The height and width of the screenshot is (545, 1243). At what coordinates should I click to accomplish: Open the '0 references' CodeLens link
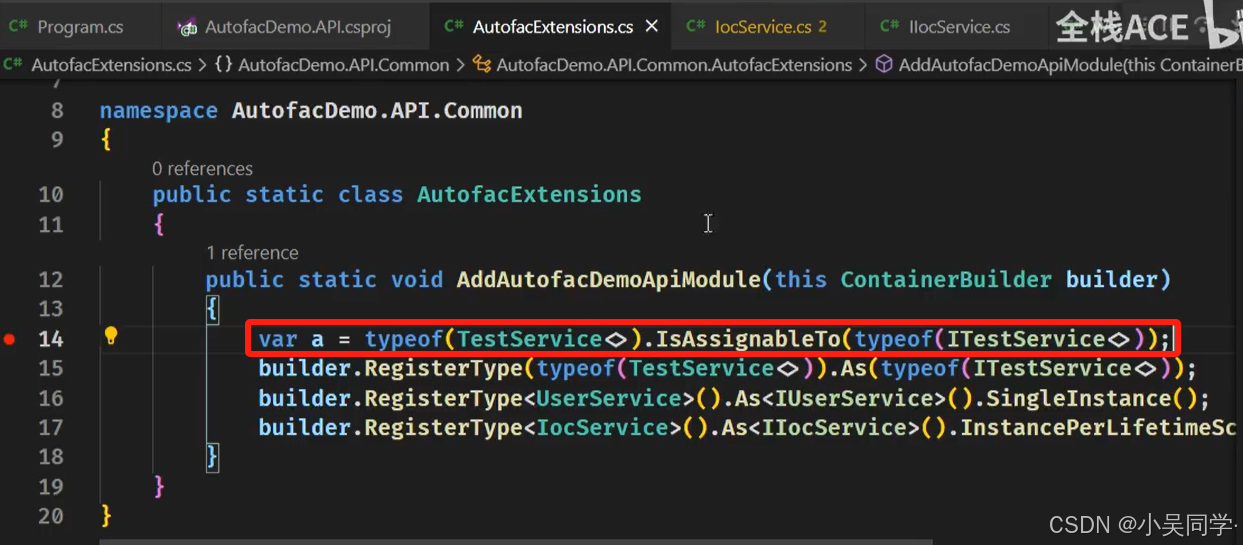point(202,169)
